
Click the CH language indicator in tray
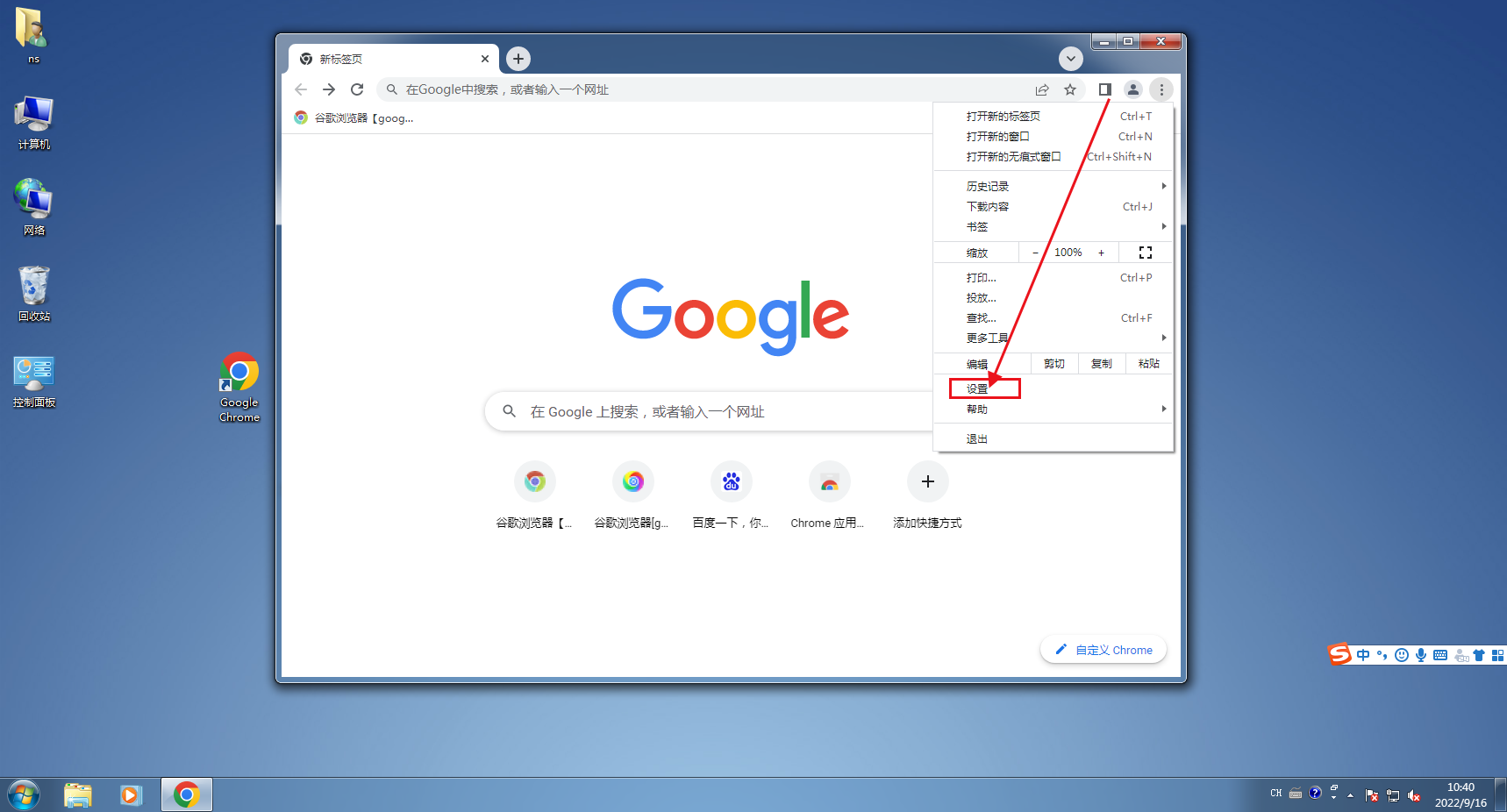tap(1276, 794)
